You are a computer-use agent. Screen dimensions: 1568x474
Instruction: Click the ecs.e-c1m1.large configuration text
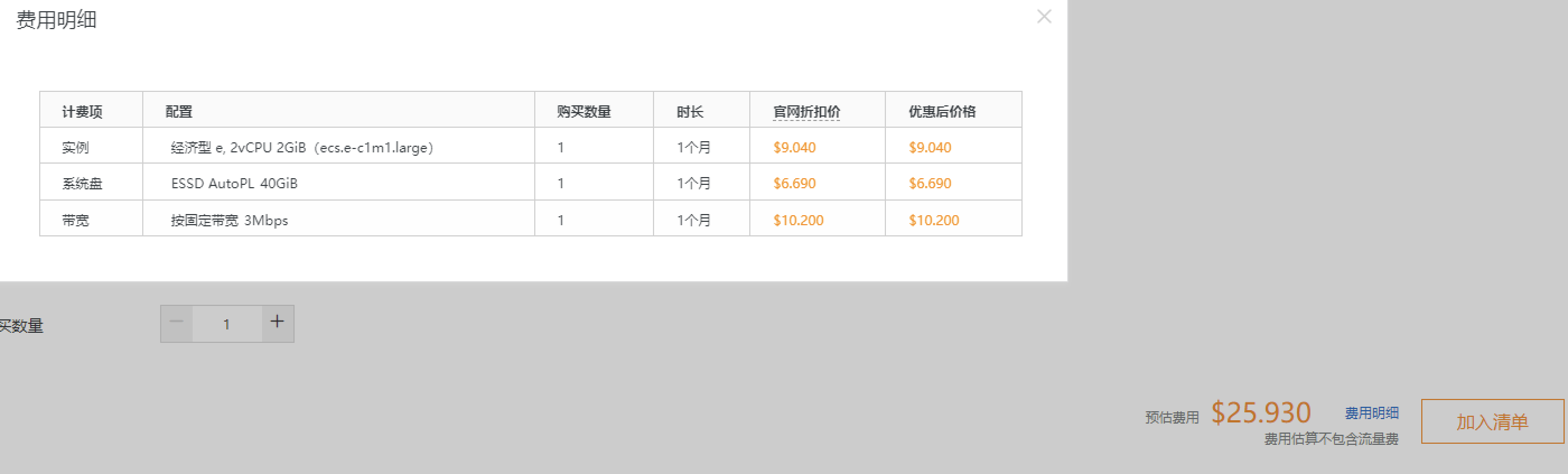tap(302, 147)
